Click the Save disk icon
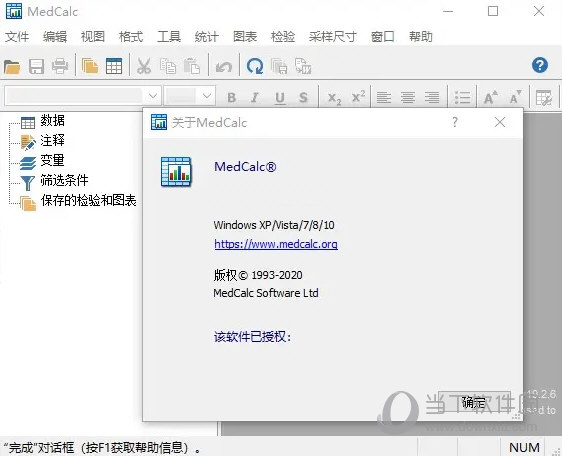Viewport: 562px width, 456px height. (x=36, y=67)
